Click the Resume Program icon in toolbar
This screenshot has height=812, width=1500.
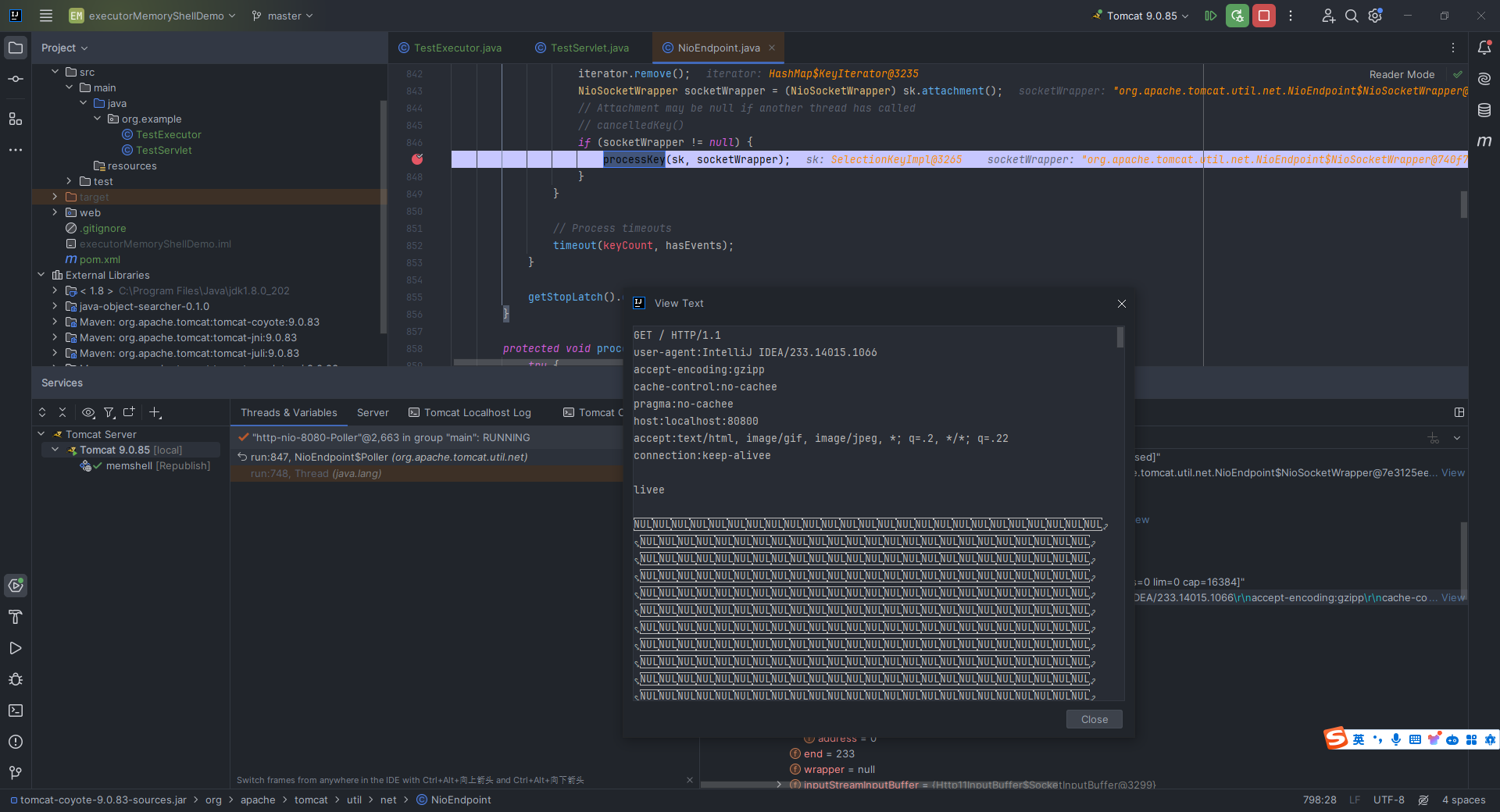(1211, 16)
